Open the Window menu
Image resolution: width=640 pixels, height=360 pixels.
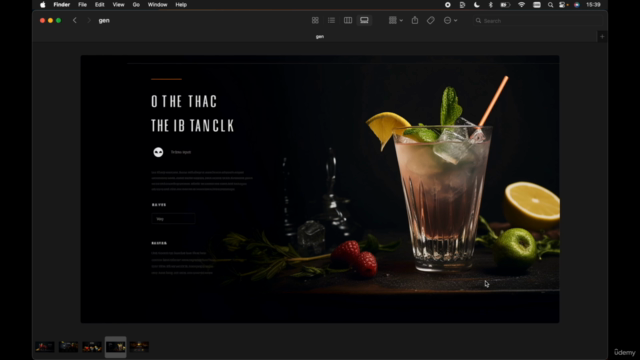tap(158, 5)
